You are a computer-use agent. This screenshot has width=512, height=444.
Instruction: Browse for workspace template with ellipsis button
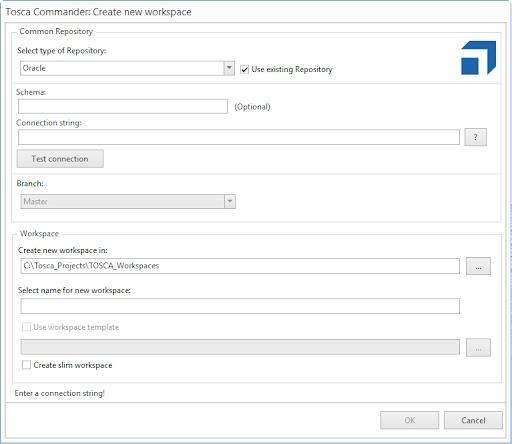[478, 347]
